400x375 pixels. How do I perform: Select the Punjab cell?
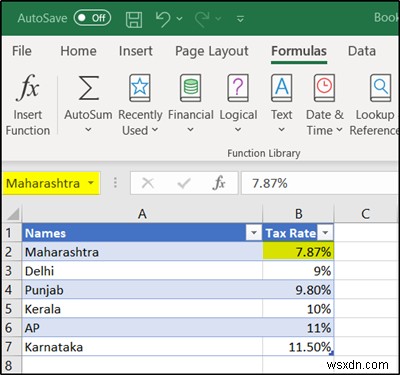pos(142,290)
